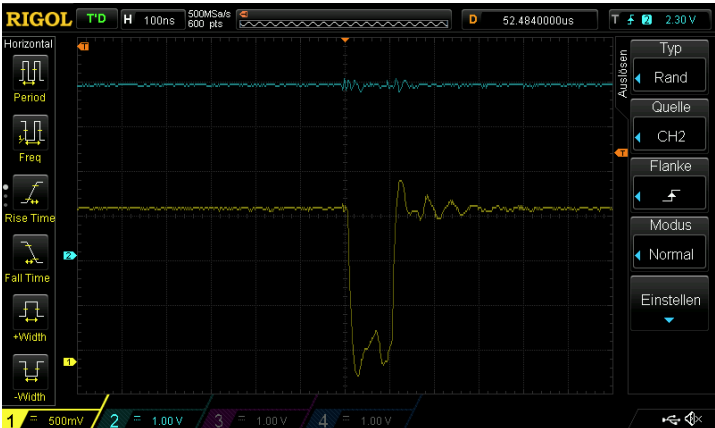Select the +Width measurement icon
This screenshot has height=428, width=715.
(x=30, y=312)
